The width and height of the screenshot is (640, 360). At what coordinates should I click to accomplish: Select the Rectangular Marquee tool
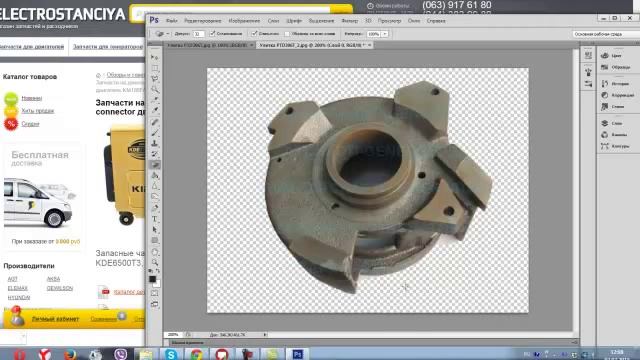155,68
